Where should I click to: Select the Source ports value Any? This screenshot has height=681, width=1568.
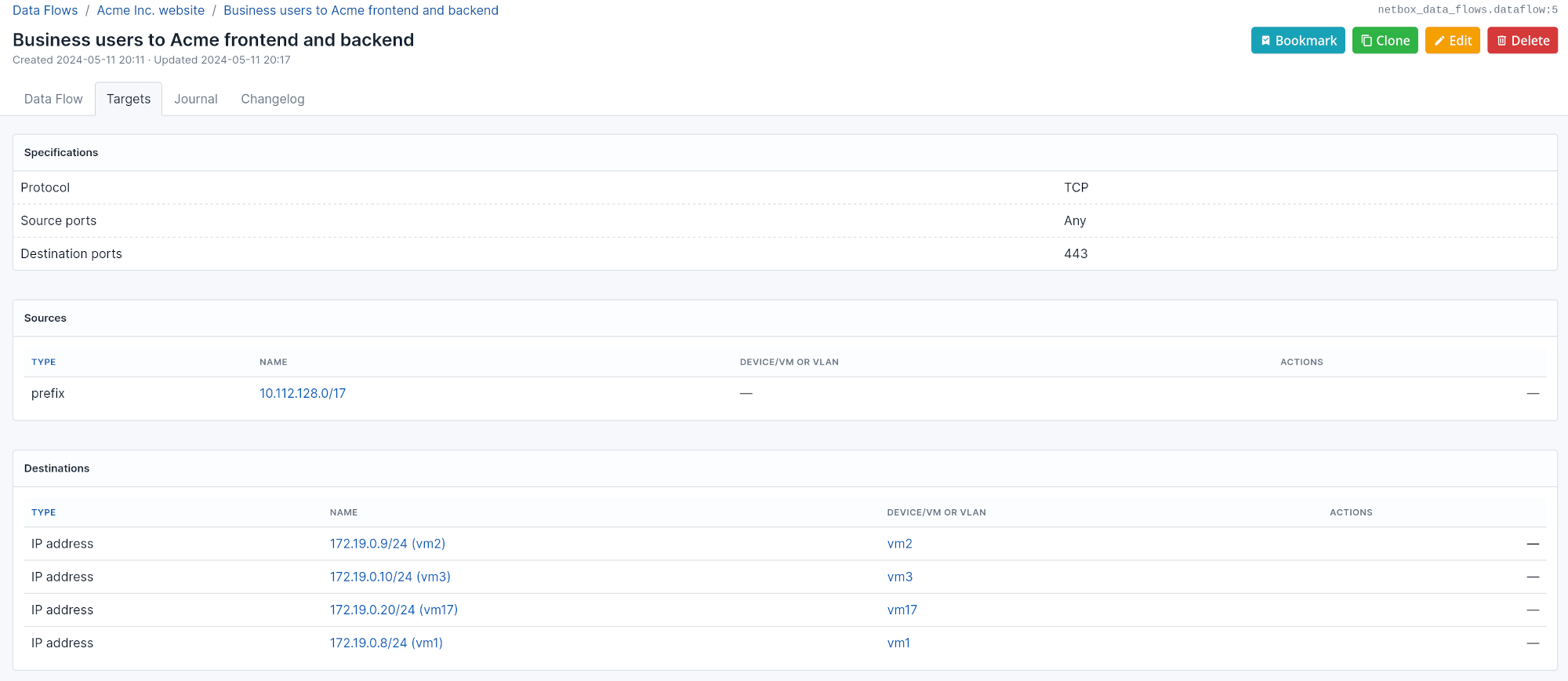tap(1075, 220)
